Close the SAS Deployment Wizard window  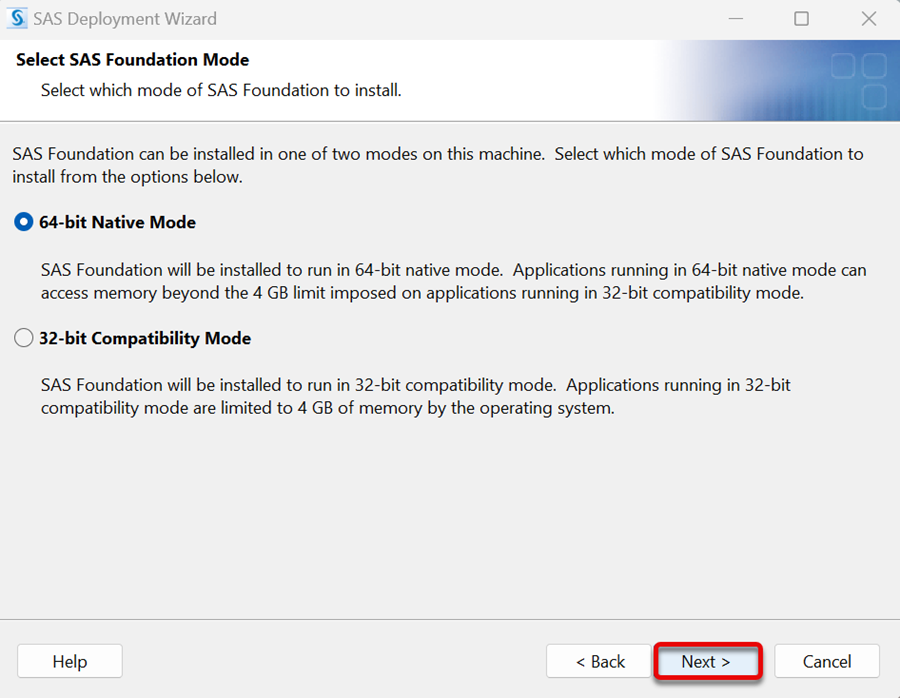click(x=869, y=19)
